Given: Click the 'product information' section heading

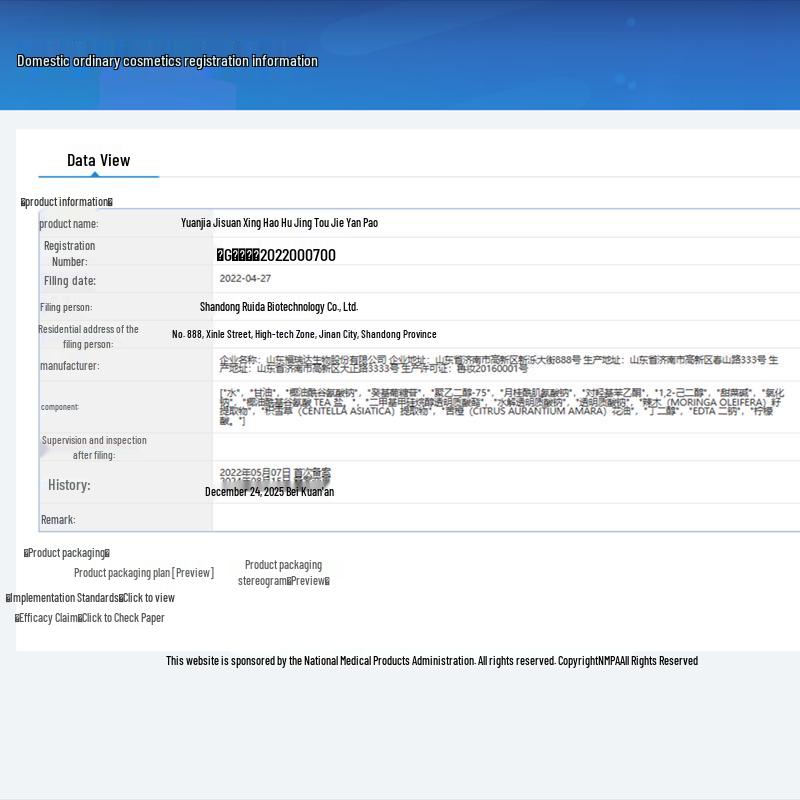Looking at the screenshot, I should coord(67,202).
